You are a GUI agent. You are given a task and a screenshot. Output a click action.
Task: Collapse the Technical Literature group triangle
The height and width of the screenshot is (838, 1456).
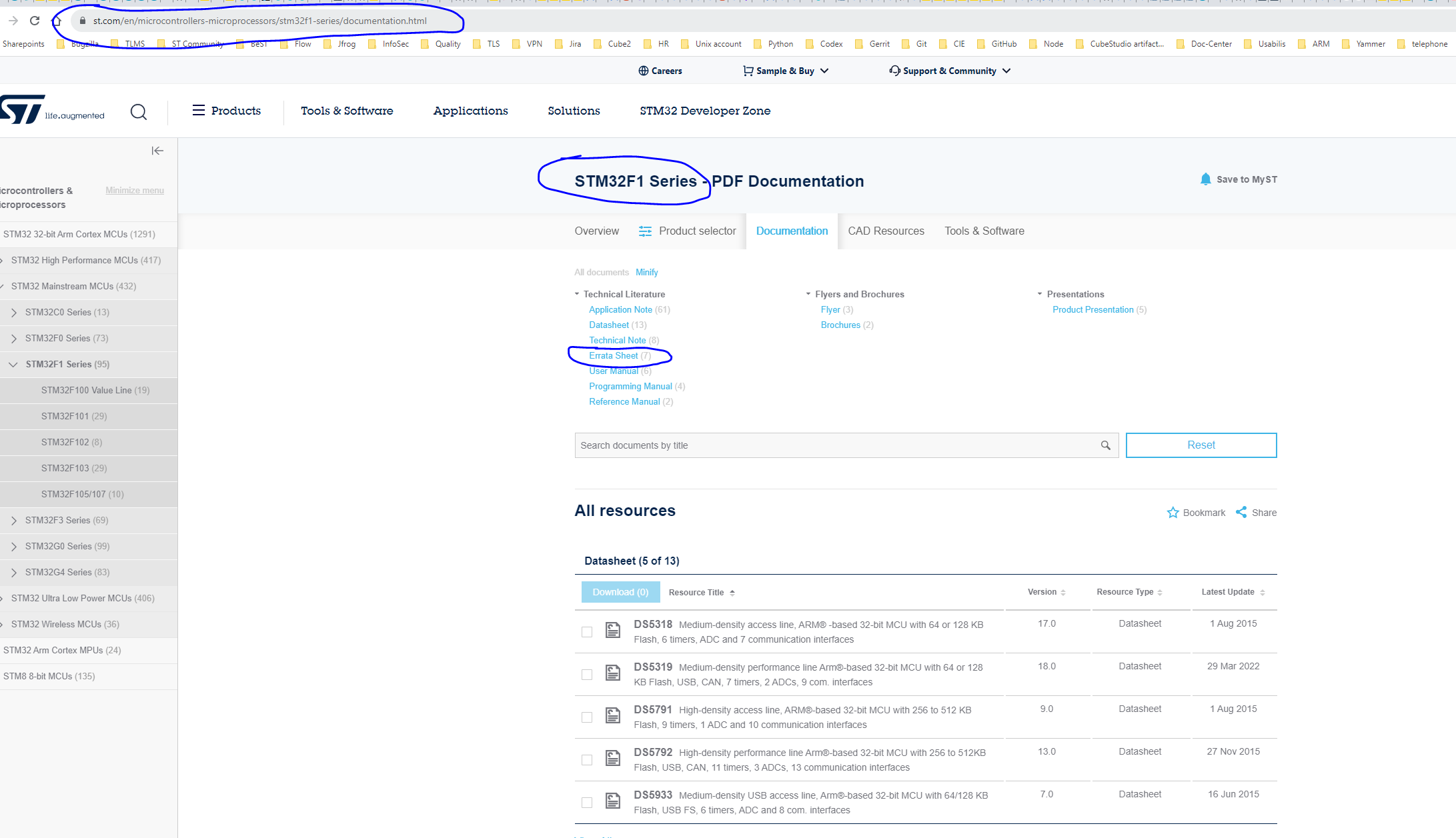[x=577, y=294]
